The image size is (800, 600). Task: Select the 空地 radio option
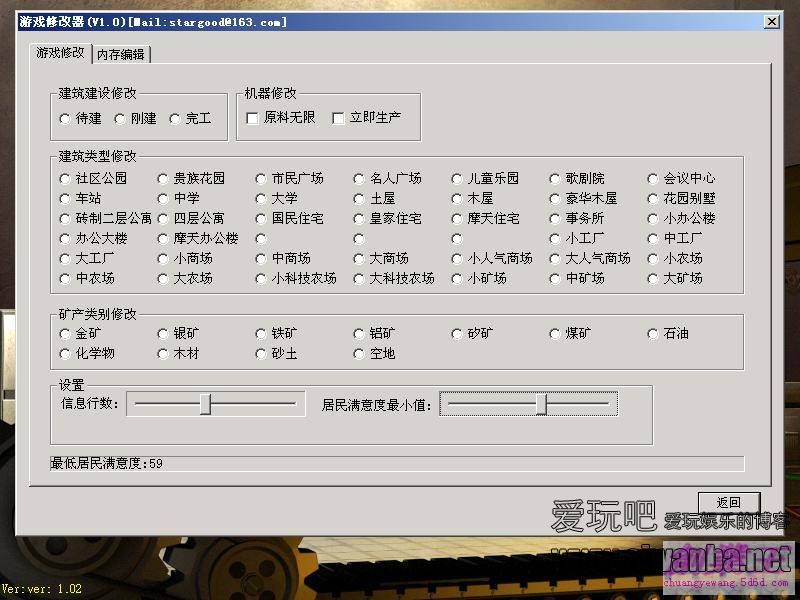pyautogui.click(x=360, y=354)
